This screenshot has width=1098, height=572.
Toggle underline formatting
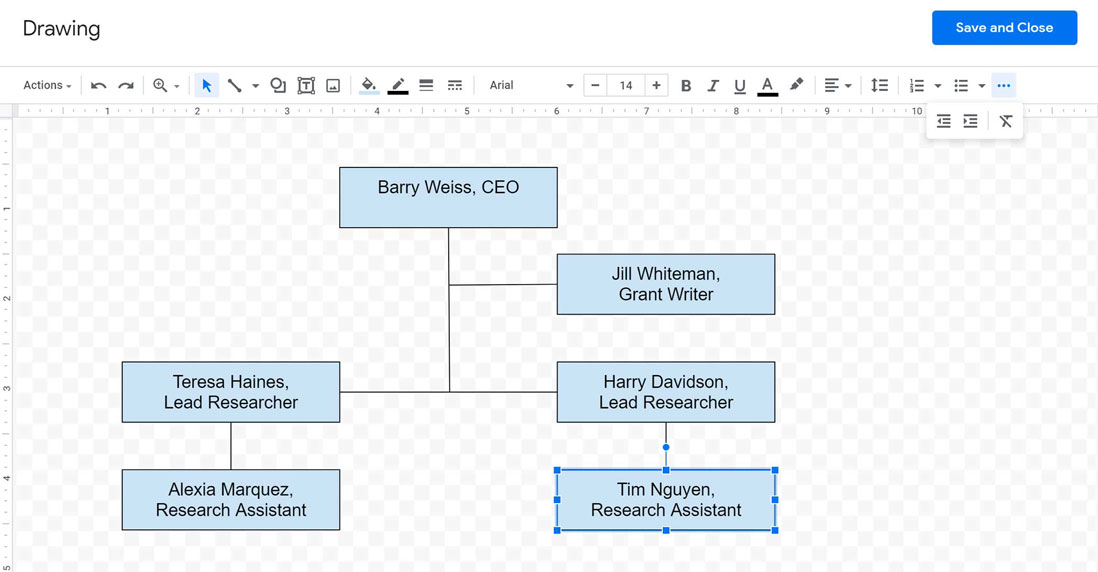[739, 86]
